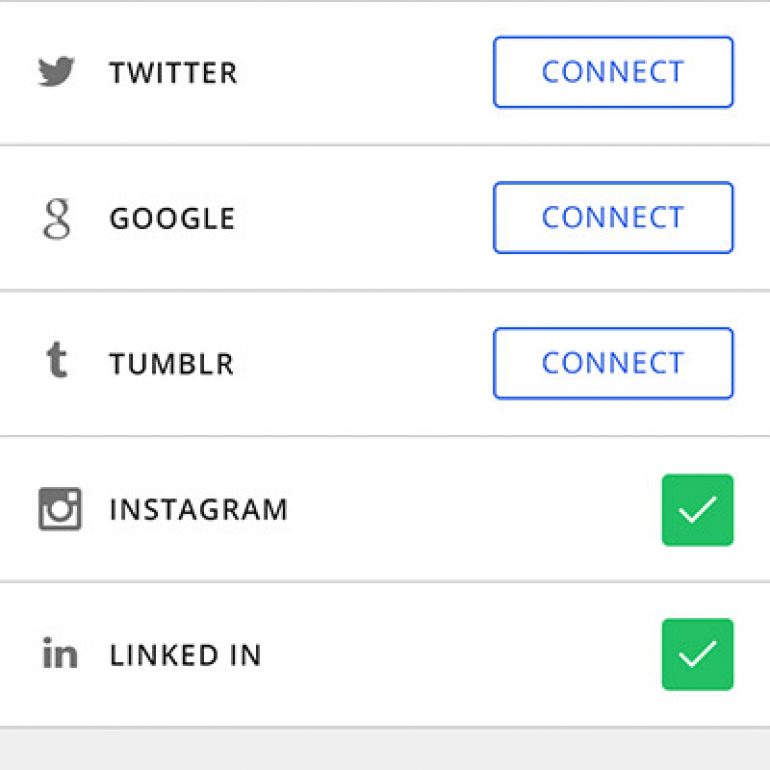
Task: Select the TUMBLR text label
Action: click(x=171, y=364)
